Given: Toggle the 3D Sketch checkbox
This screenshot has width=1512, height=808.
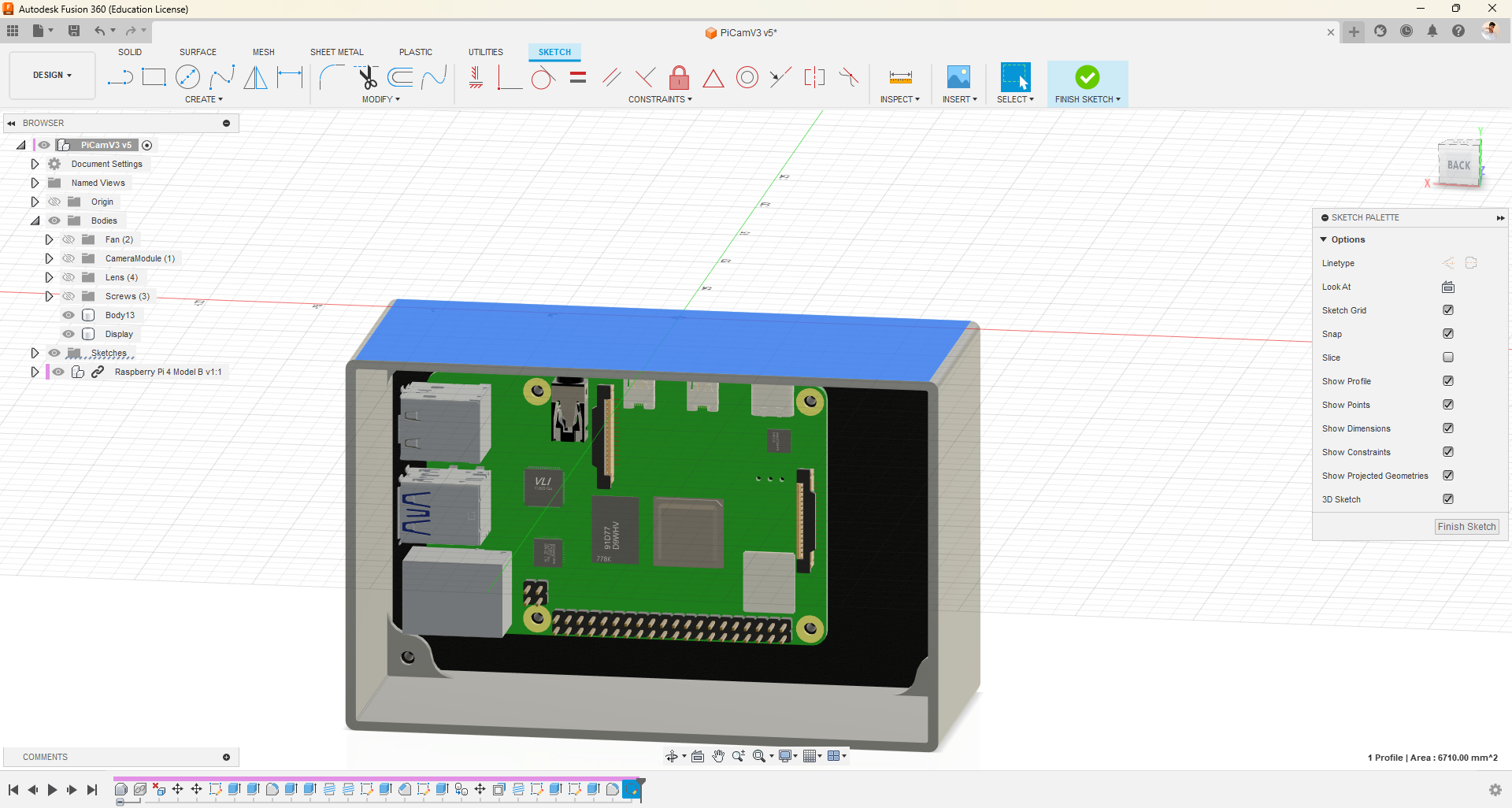Looking at the screenshot, I should pyautogui.click(x=1448, y=499).
